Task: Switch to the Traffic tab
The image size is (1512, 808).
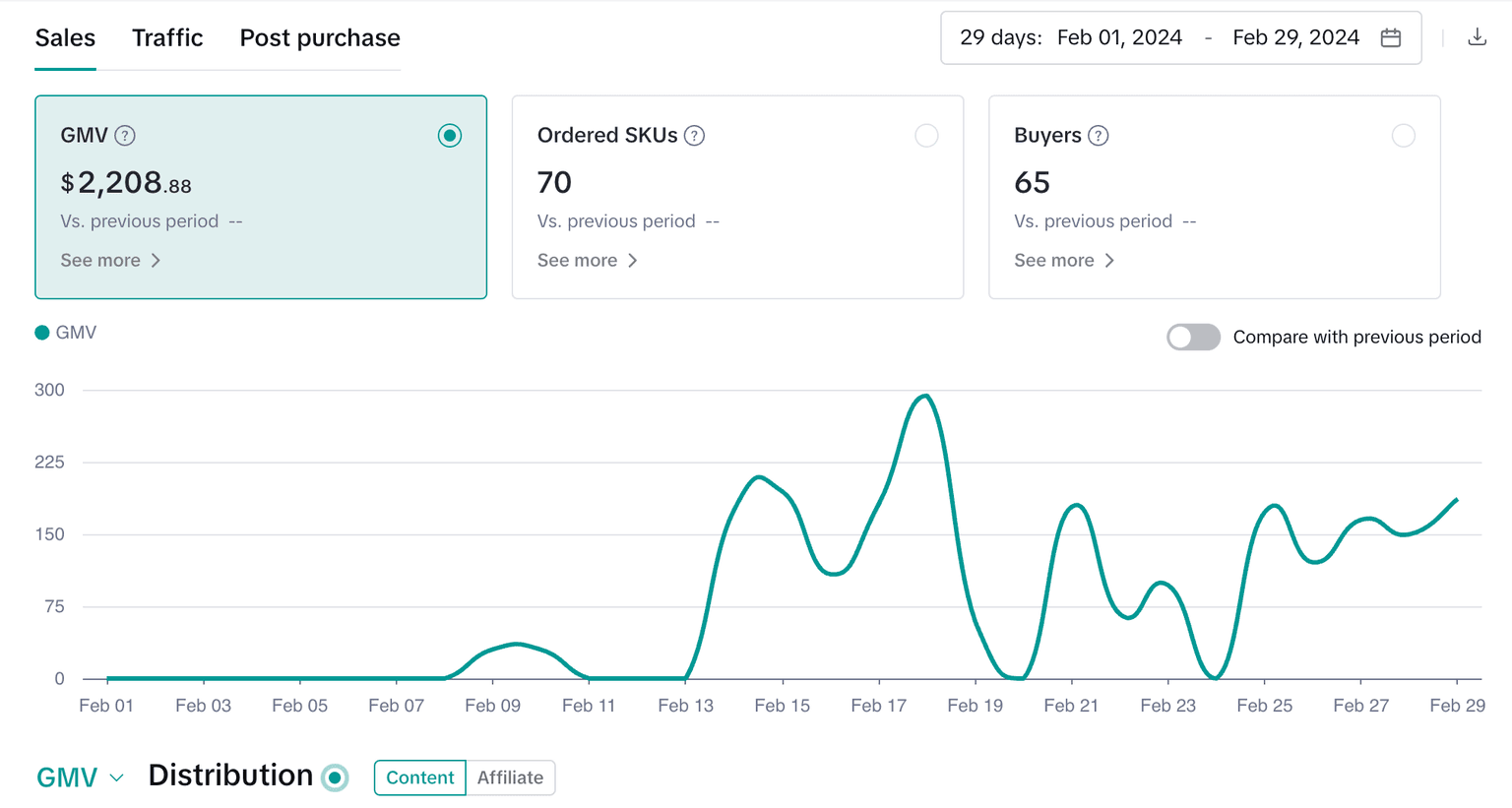Action: [167, 37]
